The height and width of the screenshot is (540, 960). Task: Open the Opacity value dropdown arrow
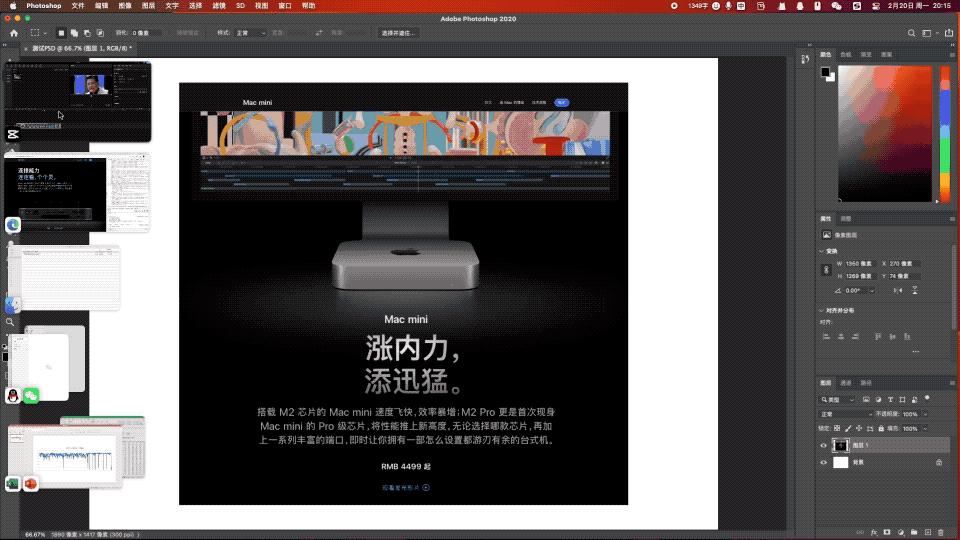point(924,414)
